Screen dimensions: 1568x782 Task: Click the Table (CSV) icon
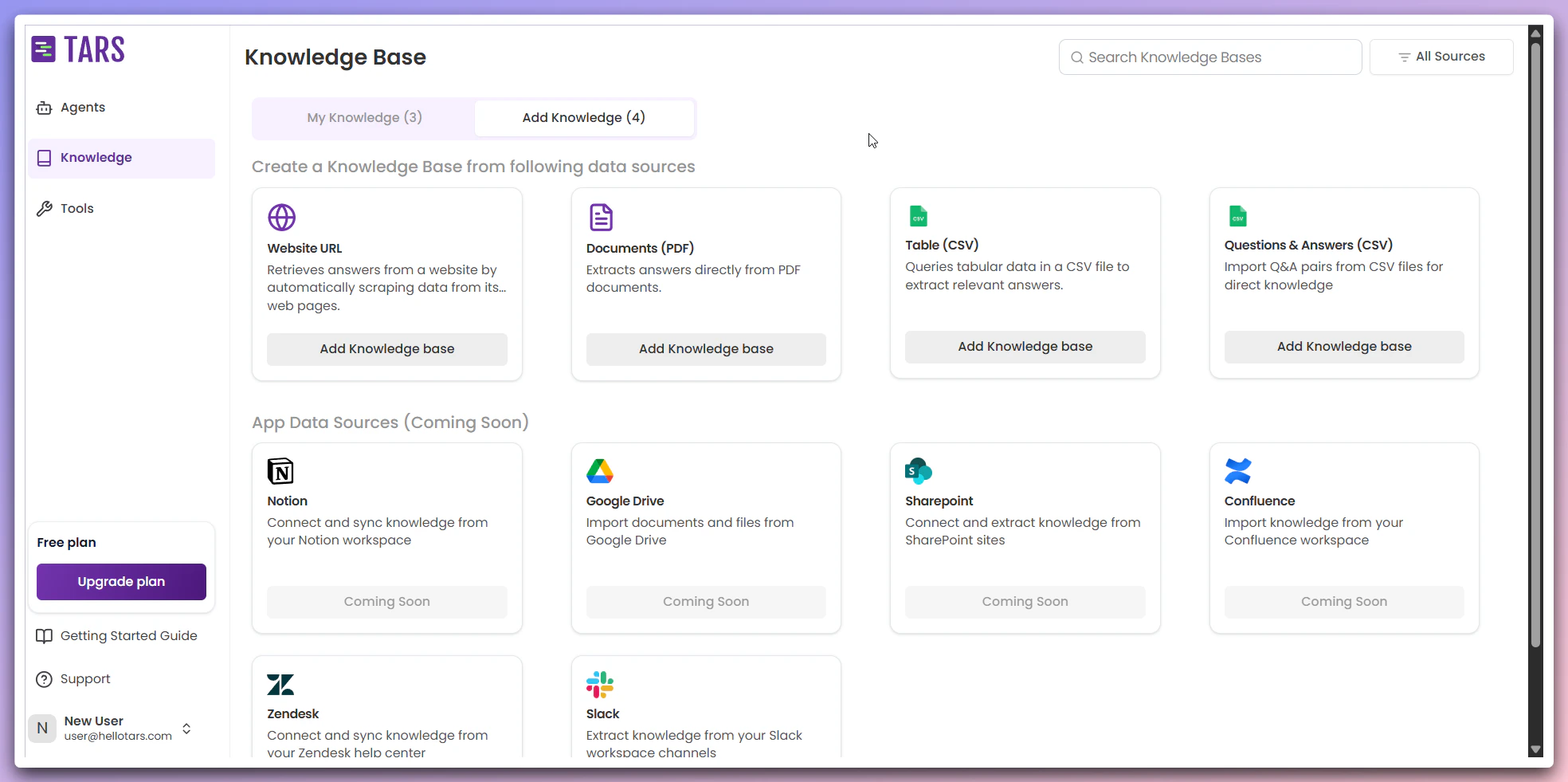coord(919,216)
